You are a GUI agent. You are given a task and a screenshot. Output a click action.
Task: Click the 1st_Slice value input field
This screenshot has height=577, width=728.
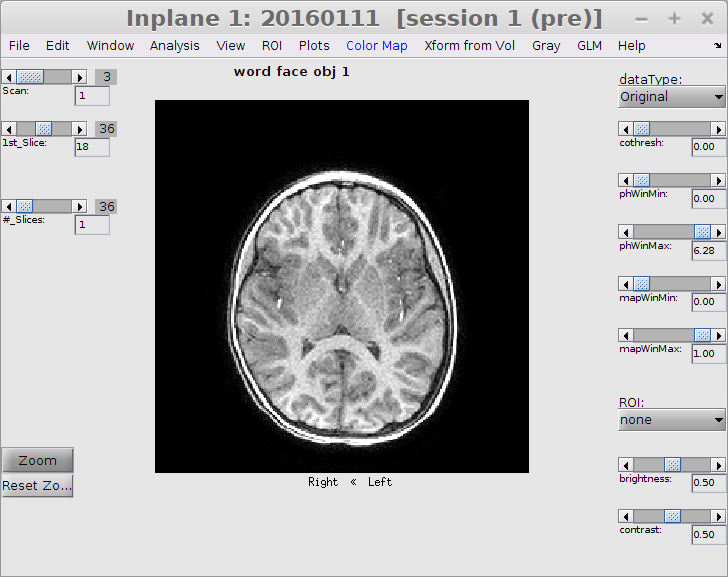(91, 147)
